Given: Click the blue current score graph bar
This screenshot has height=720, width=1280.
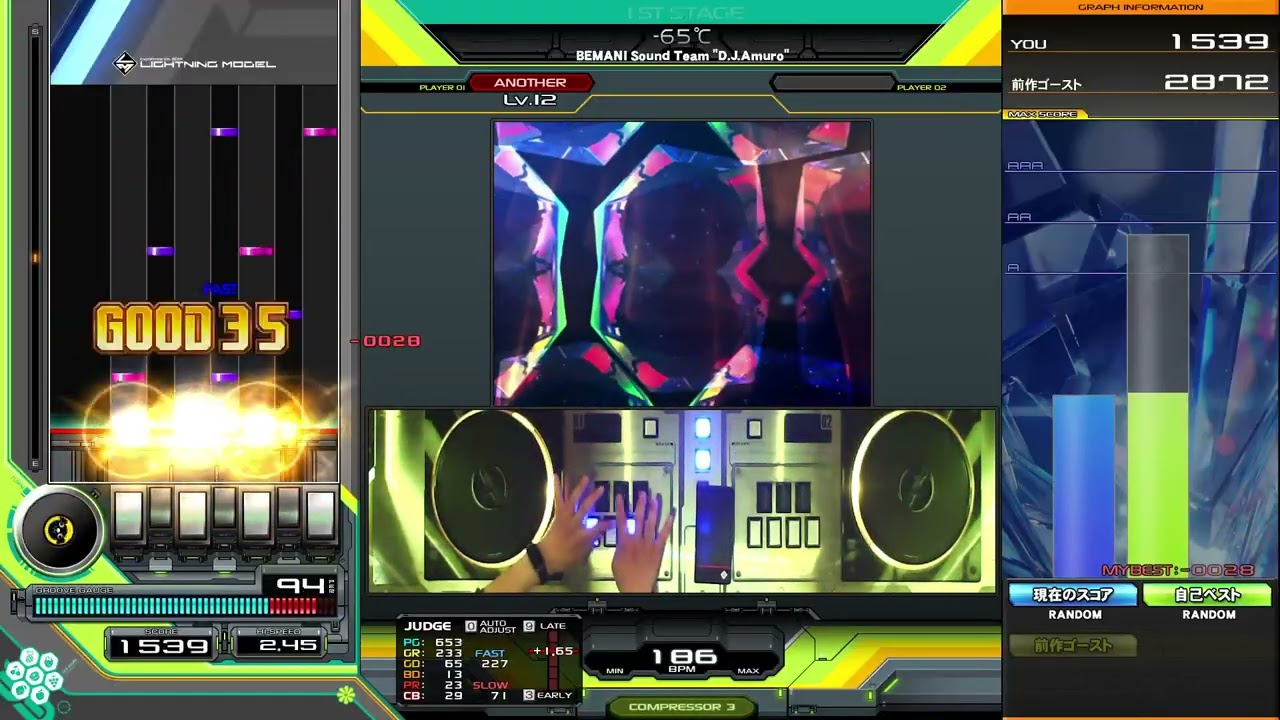Looking at the screenshot, I should (1084, 485).
